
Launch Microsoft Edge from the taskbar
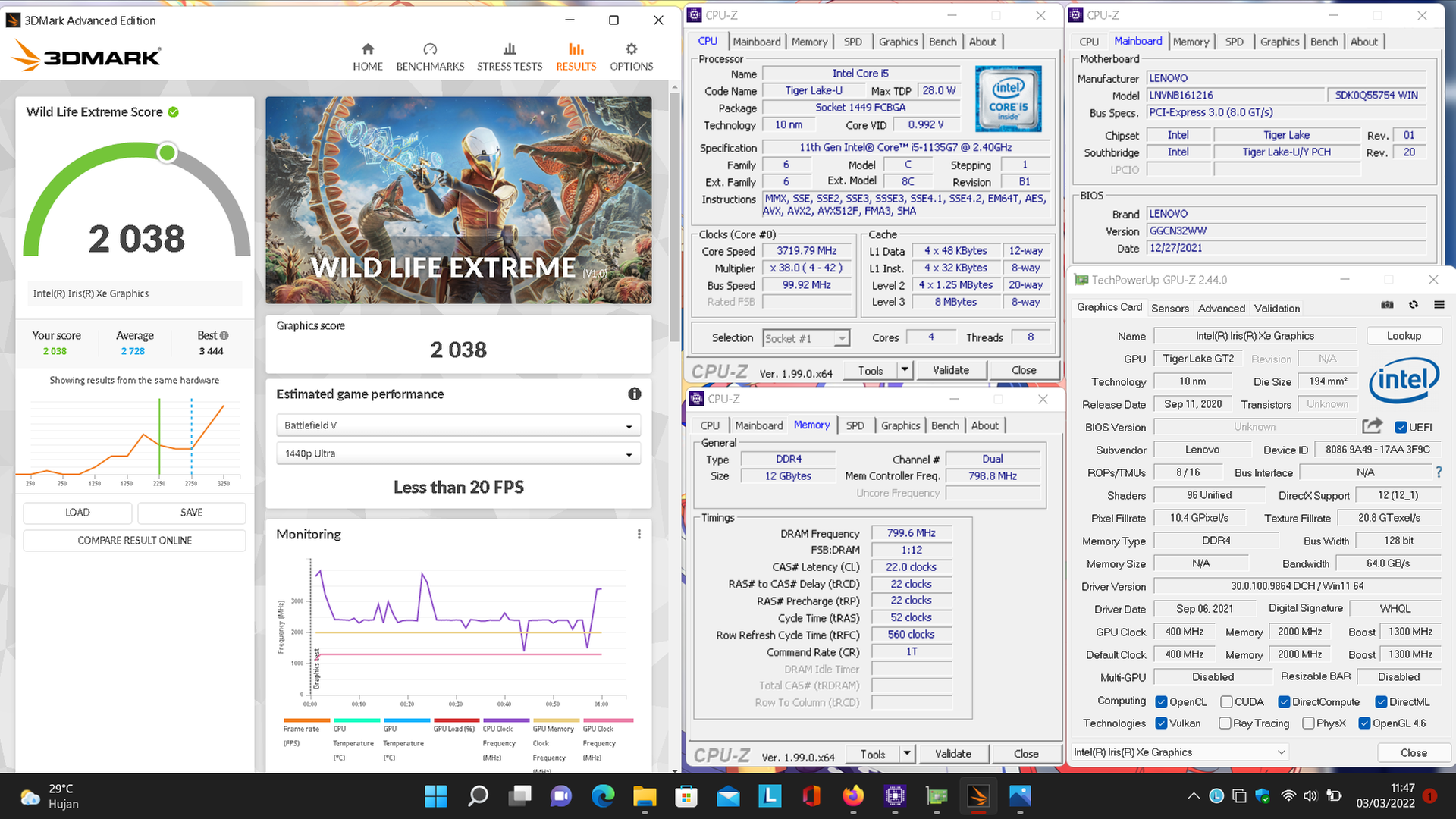coord(603,796)
